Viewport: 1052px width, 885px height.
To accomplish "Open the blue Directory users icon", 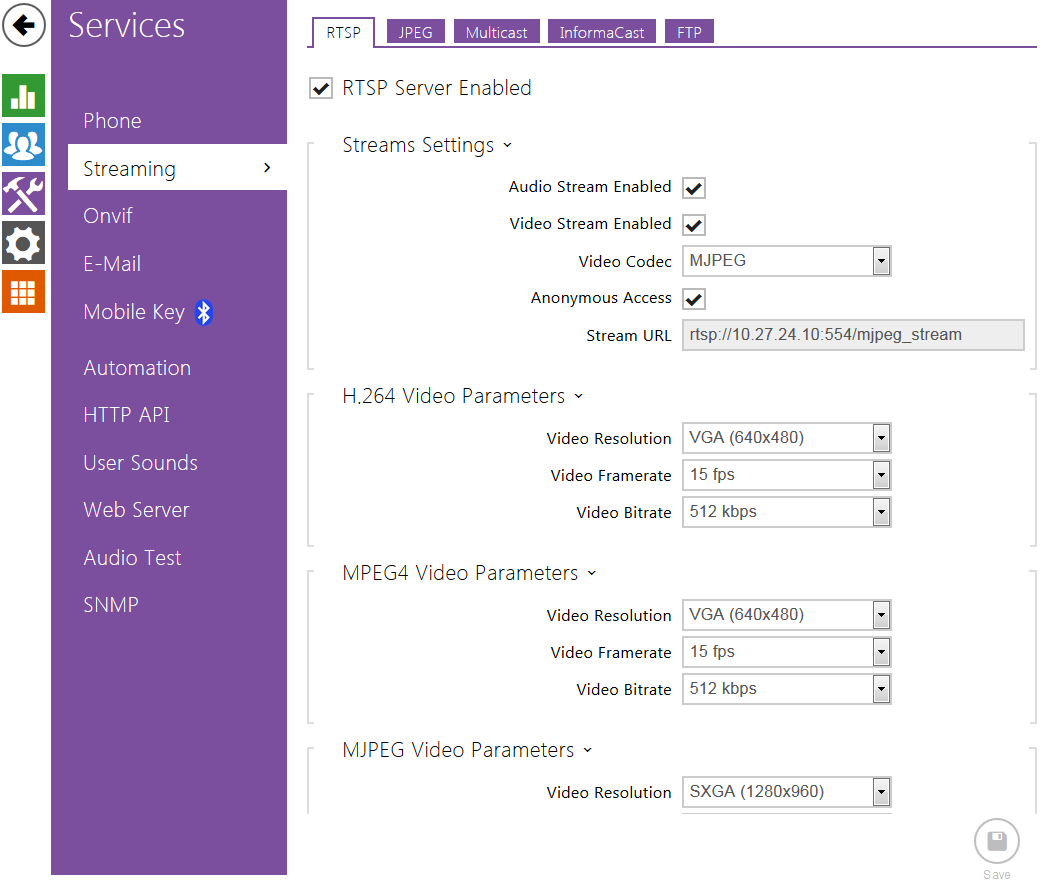I will point(23,144).
